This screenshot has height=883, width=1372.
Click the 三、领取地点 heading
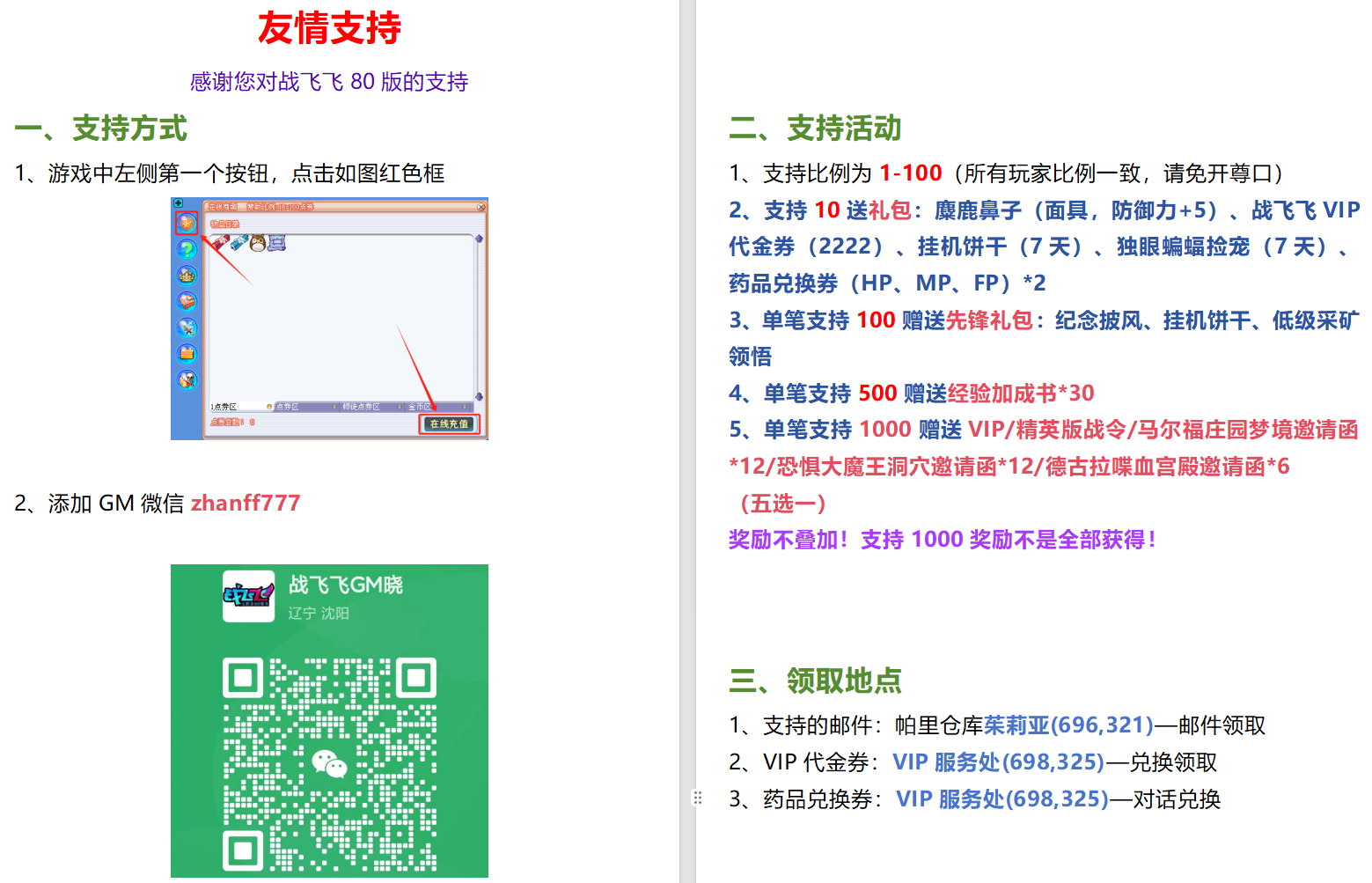pyautogui.click(x=815, y=681)
